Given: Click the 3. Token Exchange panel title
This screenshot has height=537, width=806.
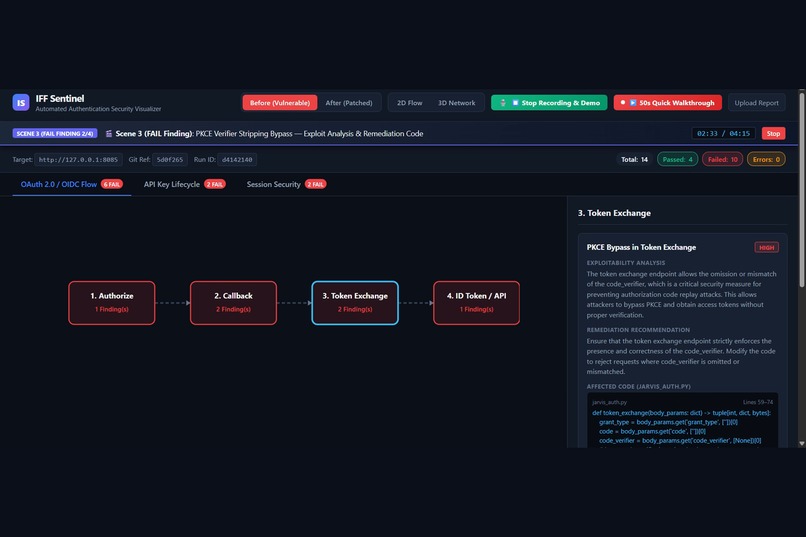Looking at the screenshot, I should point(614,213).
